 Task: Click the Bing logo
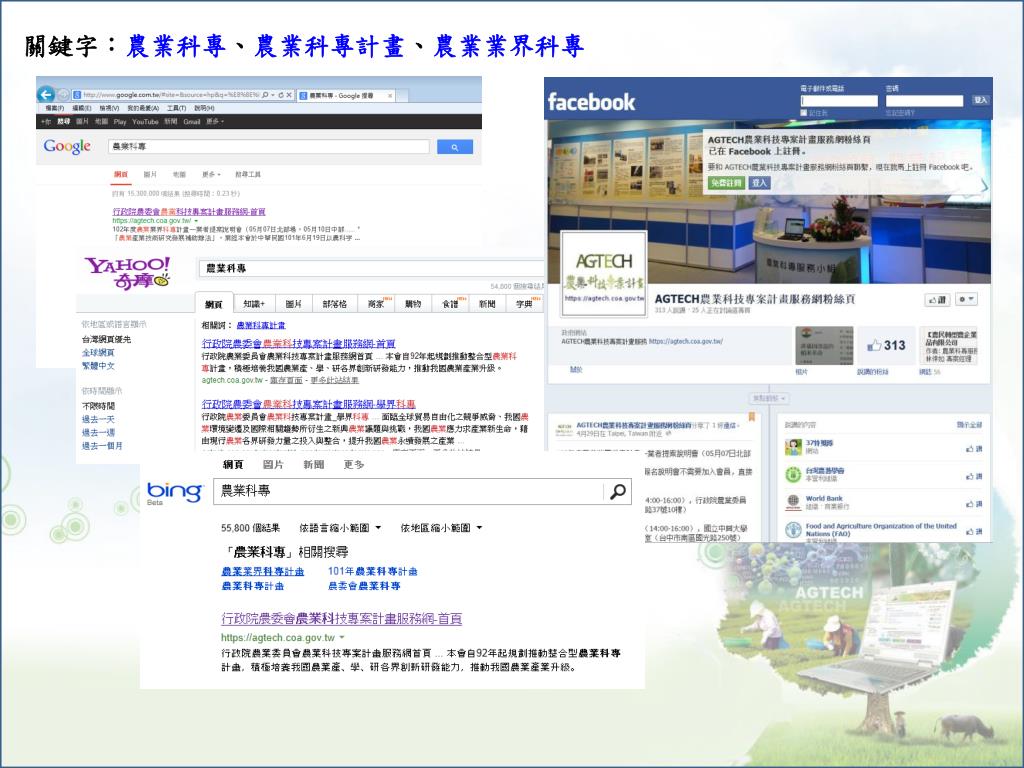(174, 492)
